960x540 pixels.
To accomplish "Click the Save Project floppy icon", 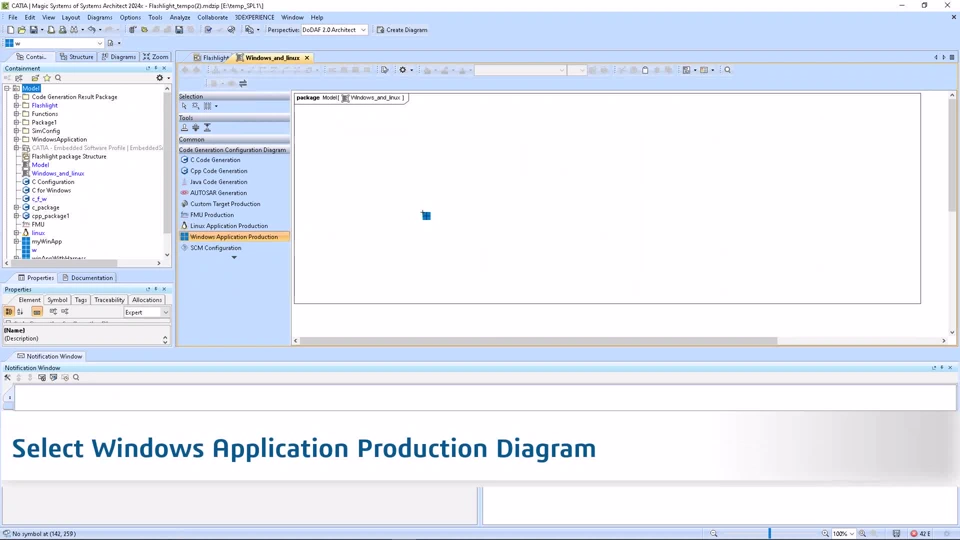I will click(34, 29).
